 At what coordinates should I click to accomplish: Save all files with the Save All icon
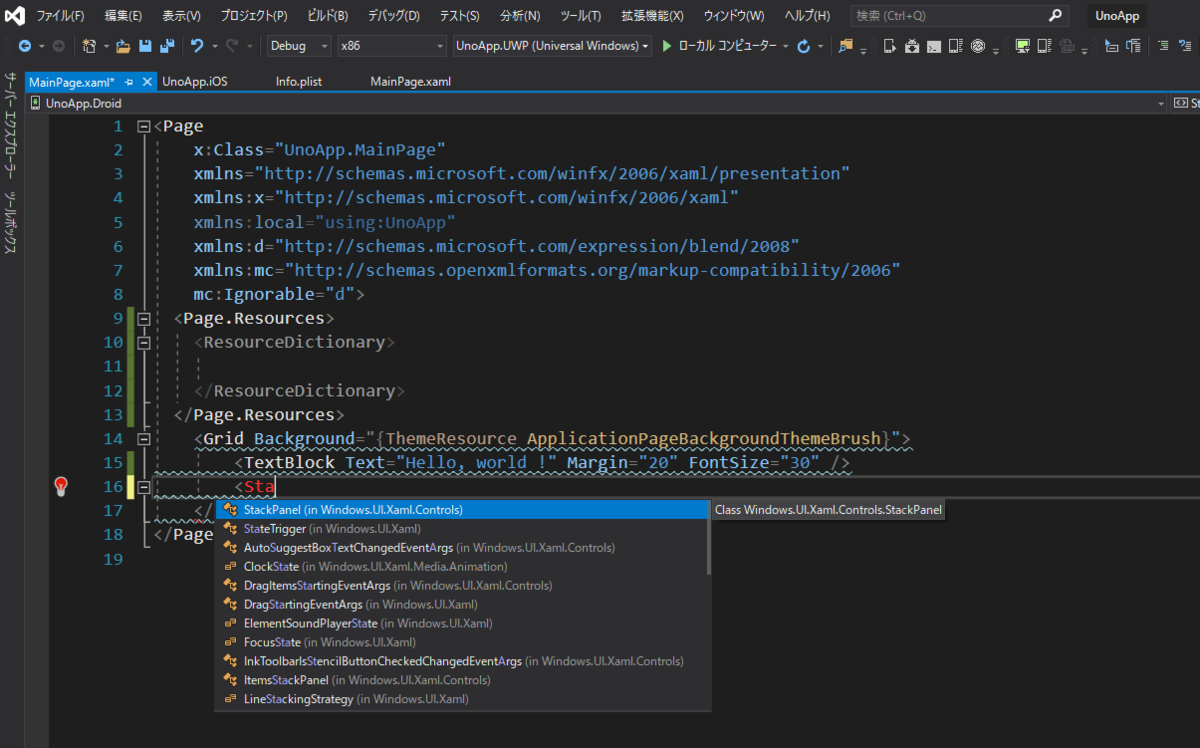pyautogui.click(x=167, y=46)
